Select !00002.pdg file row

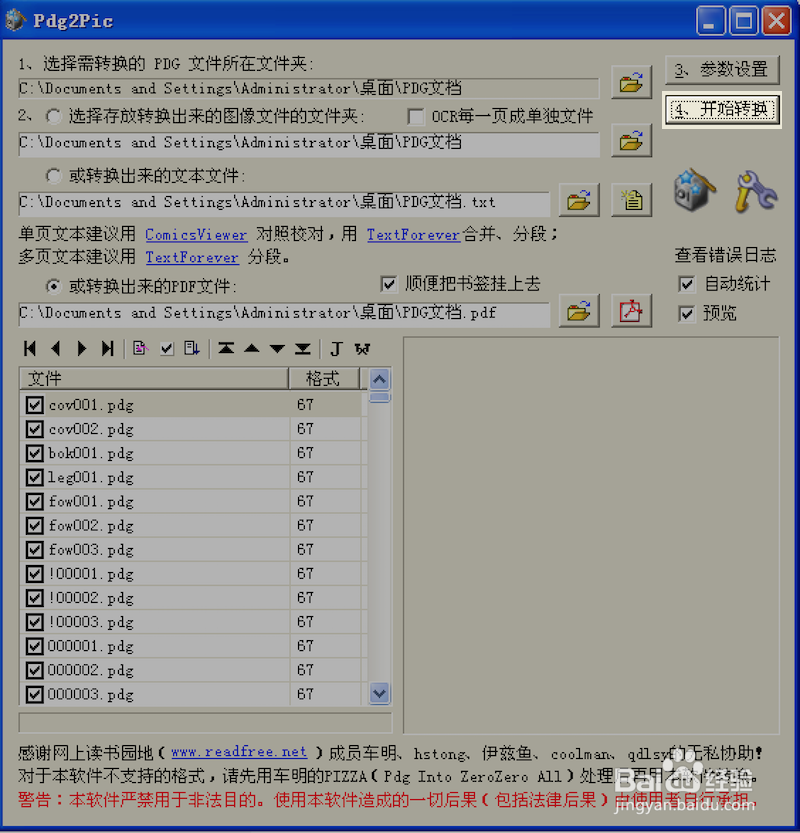[193, 598]
